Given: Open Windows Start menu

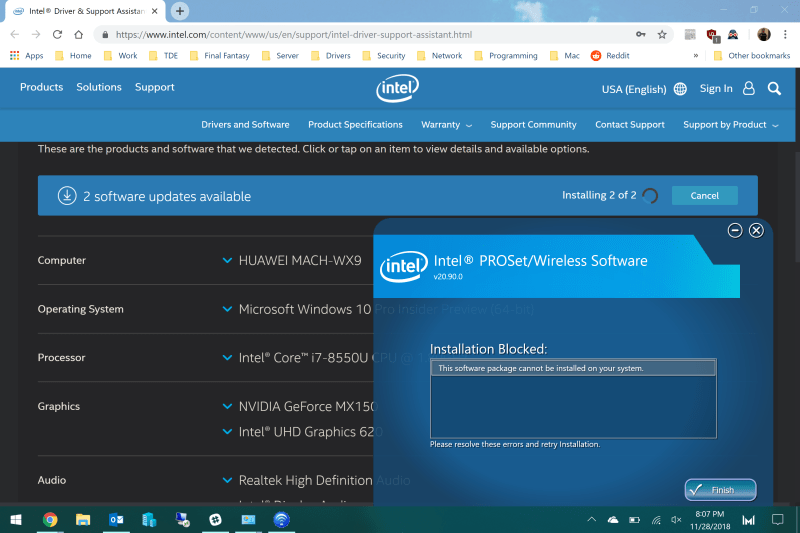Looking at the screenshot, I should 16,519.
